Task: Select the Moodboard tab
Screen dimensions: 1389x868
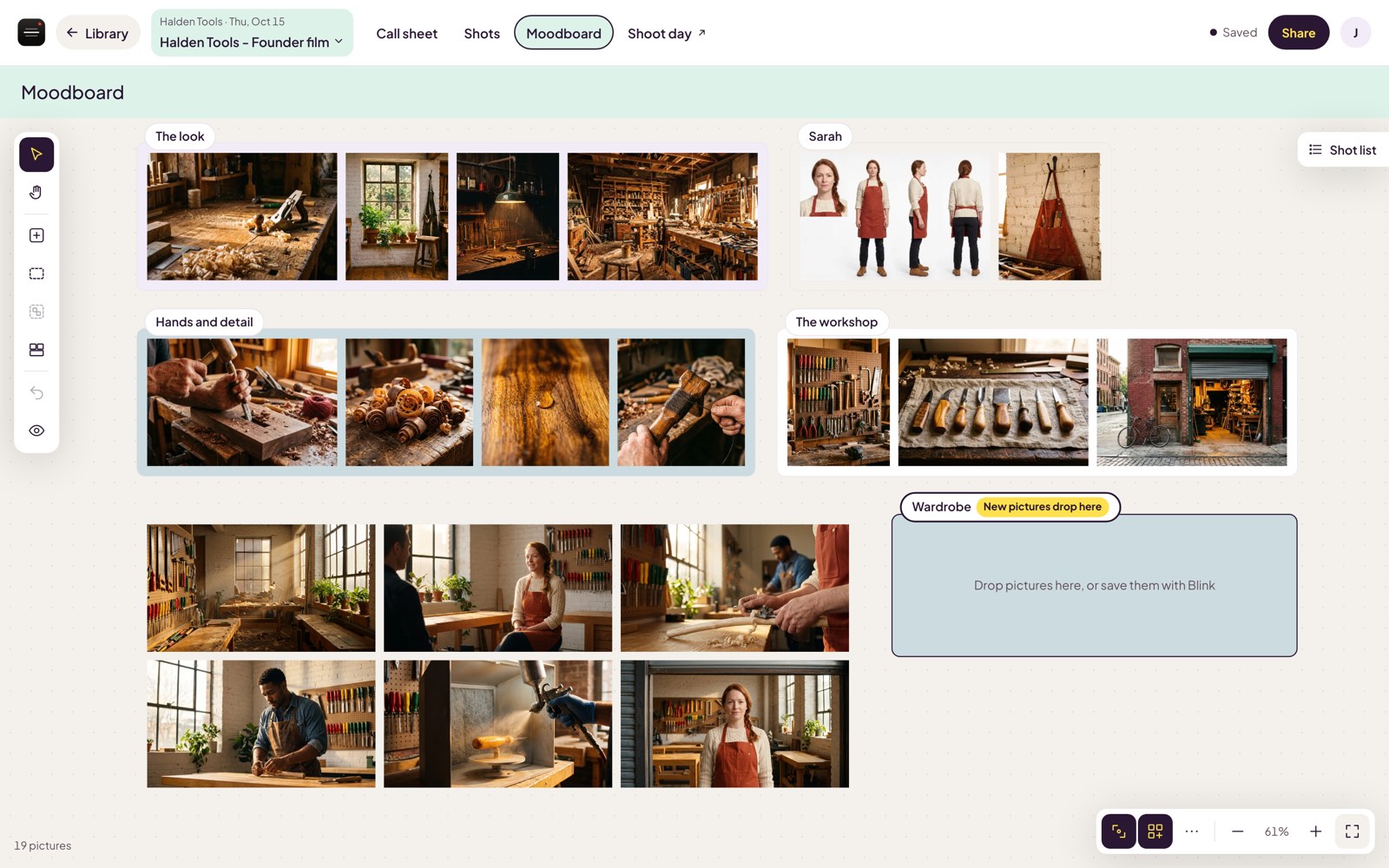Action: click(x=563, y=33)
